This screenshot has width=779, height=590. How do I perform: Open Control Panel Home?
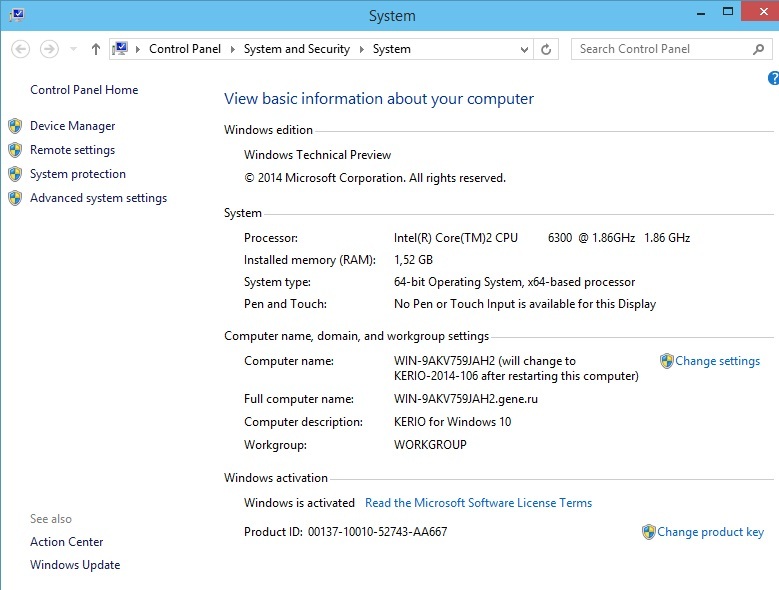[84, 90]
